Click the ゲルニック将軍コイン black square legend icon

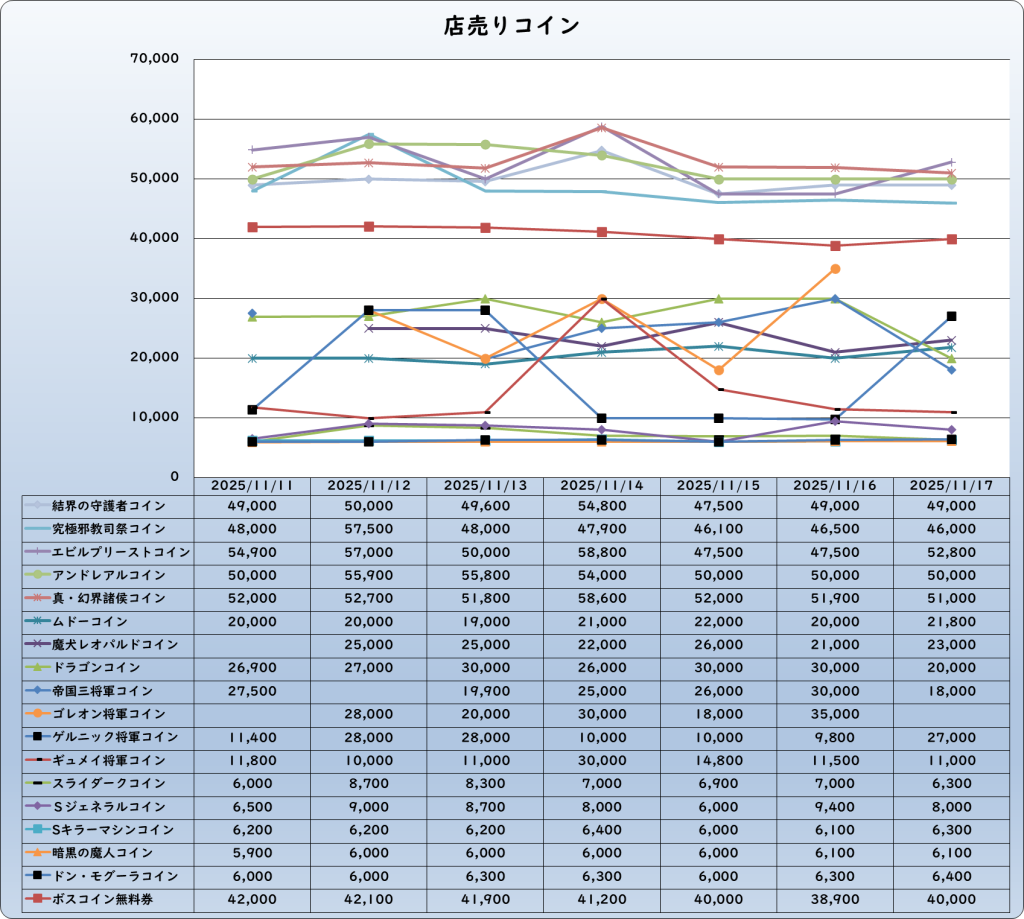tap(37, 737)
